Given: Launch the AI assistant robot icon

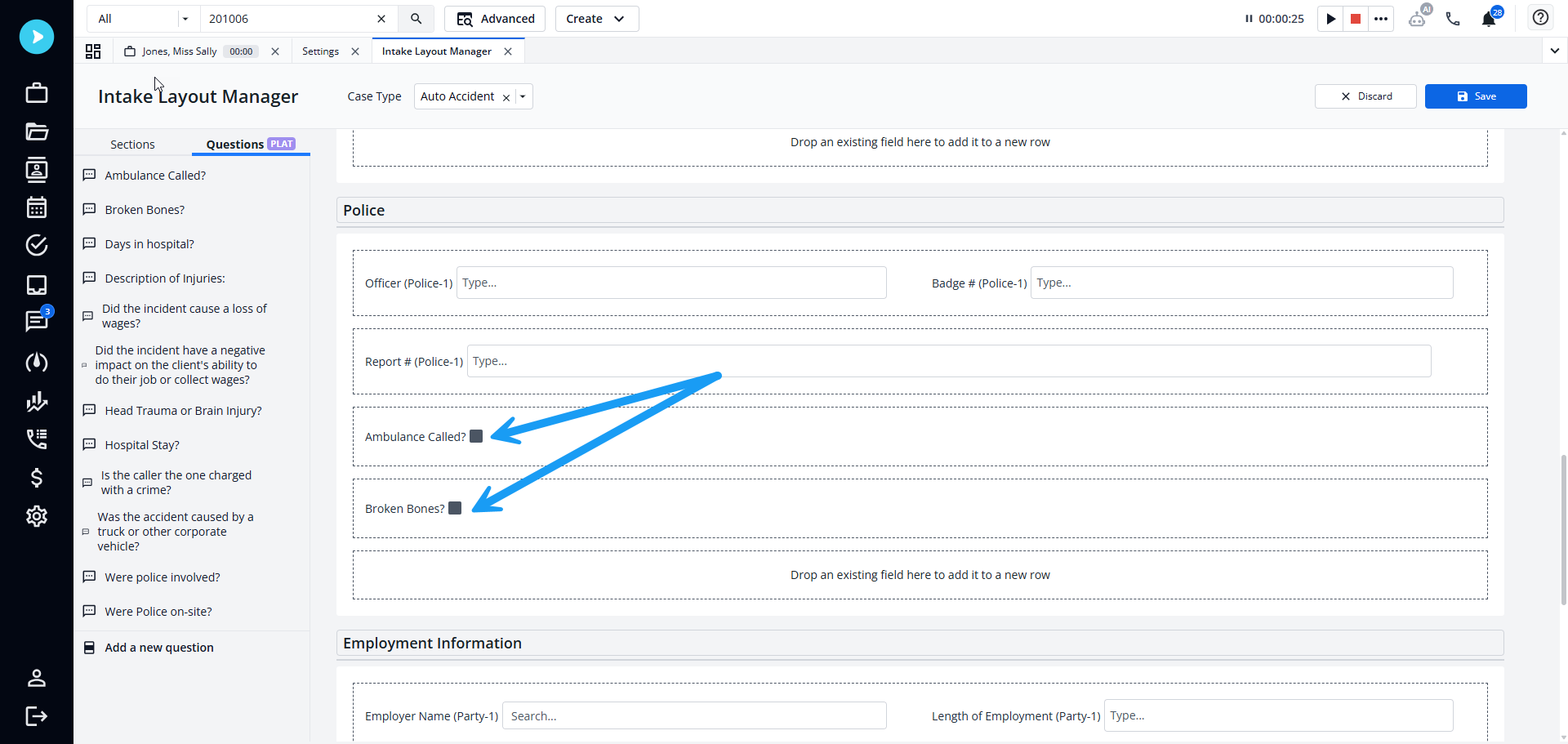Looking at the screenshot, I should (1419, 16).
